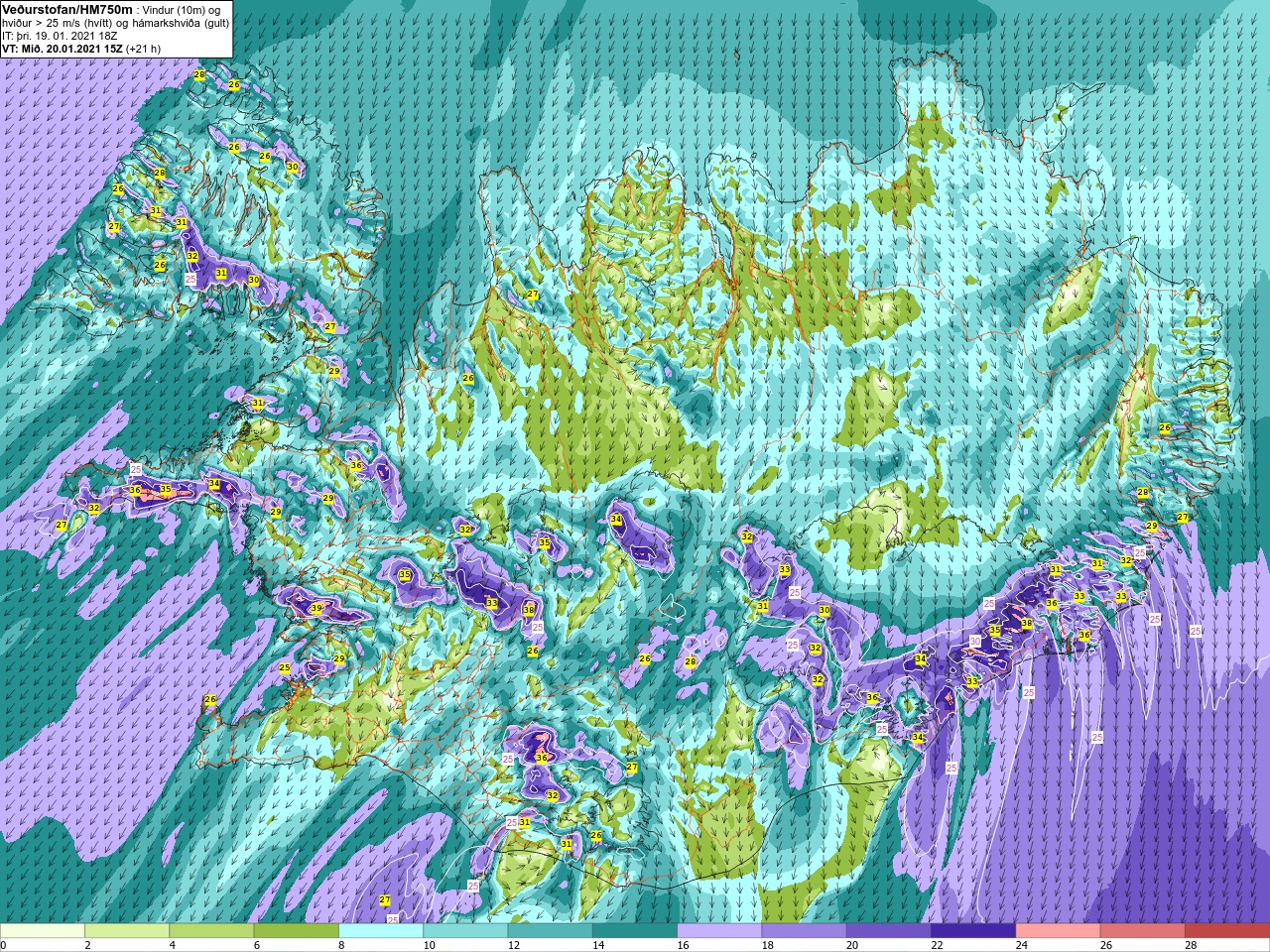Click the legend tick label 20

point(852,945)
